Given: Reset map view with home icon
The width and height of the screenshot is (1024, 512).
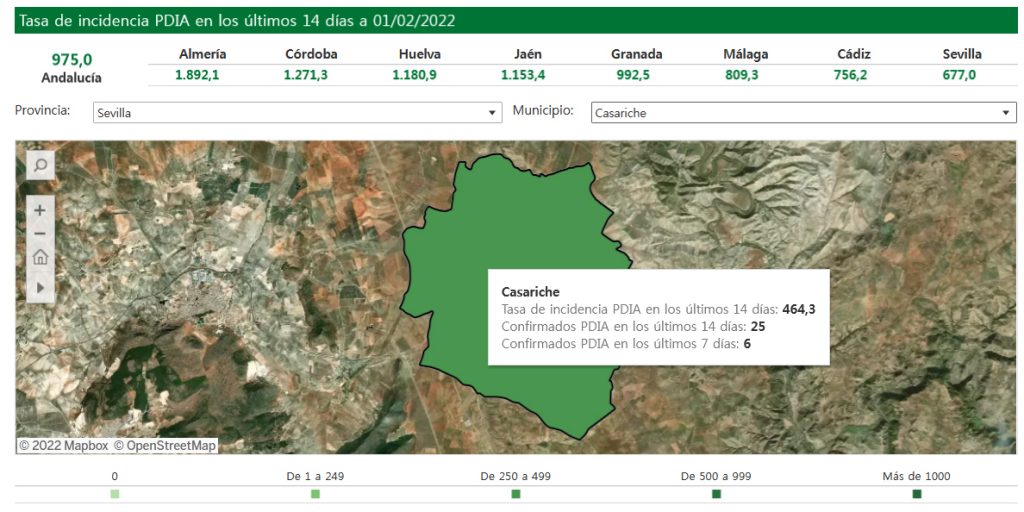Looking at the screenshot, I should click(x=40, y=257).
